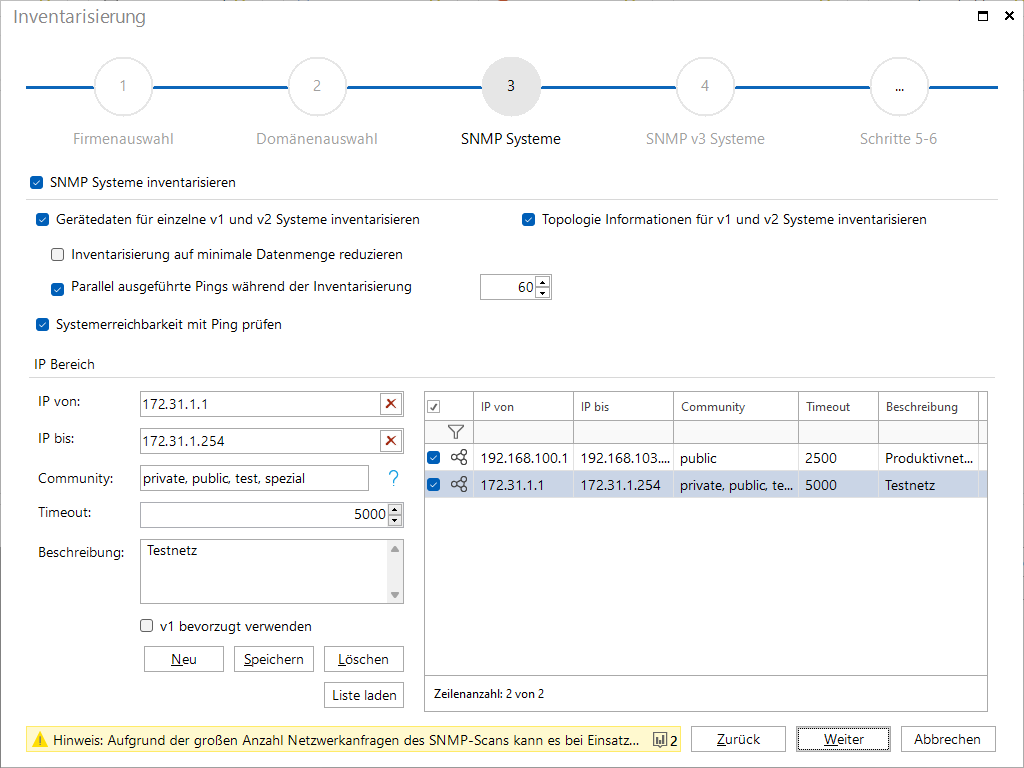Click into the Community input field
Viewport: 1024px width, 768px height.
(254, 478)
